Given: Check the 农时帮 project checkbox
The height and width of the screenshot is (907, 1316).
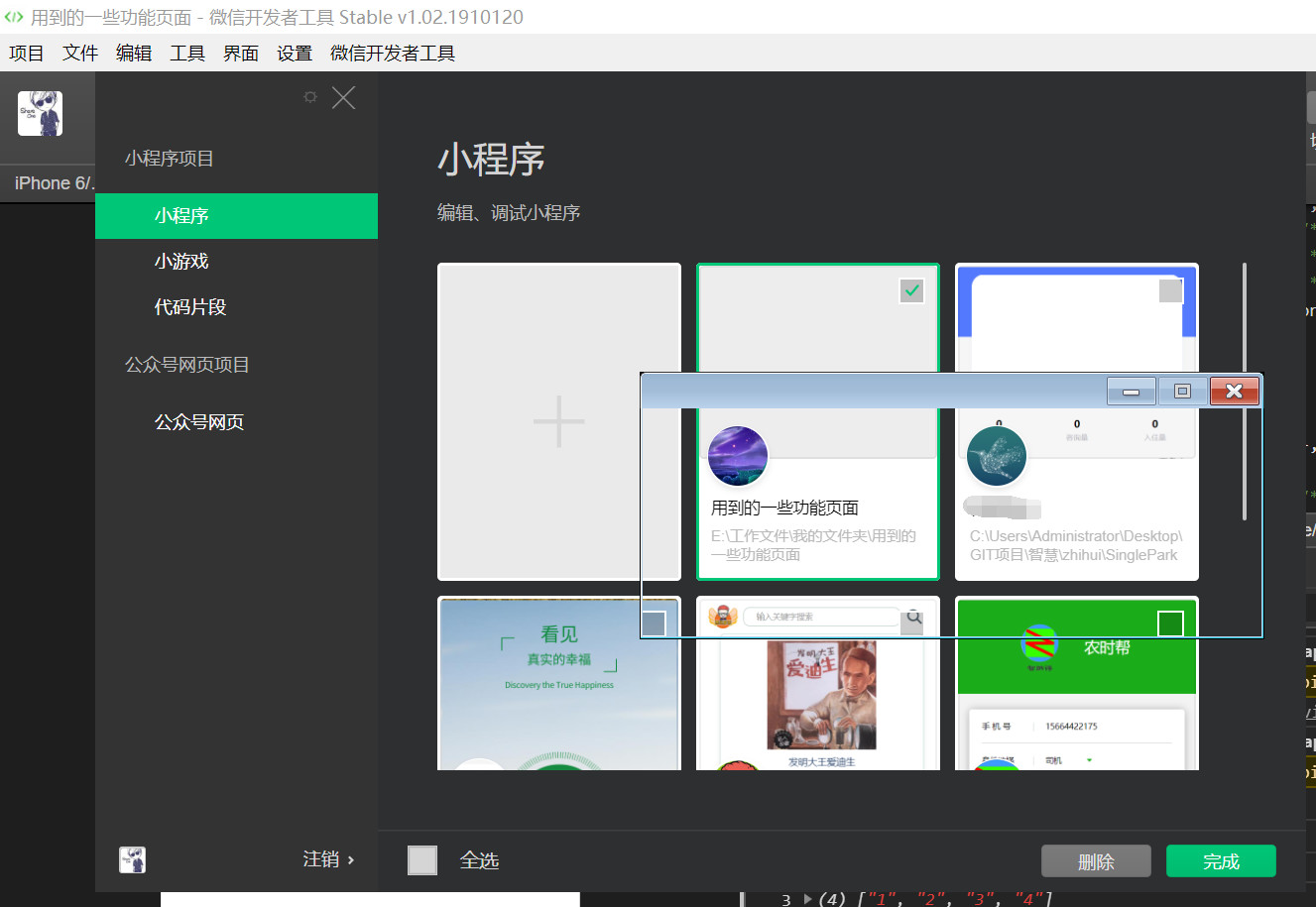Looking at the screenshot, I should pyautogui.click(x=1171, y=624).
